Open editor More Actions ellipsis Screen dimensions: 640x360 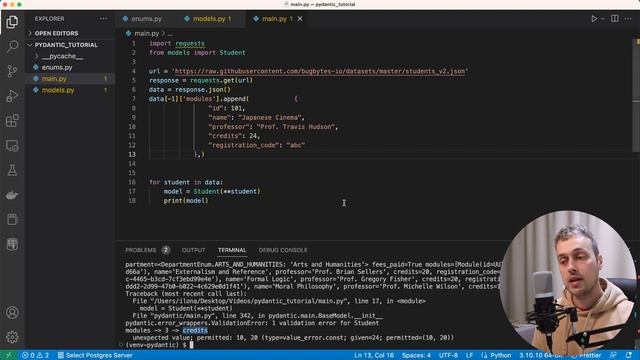pos(628,19)
